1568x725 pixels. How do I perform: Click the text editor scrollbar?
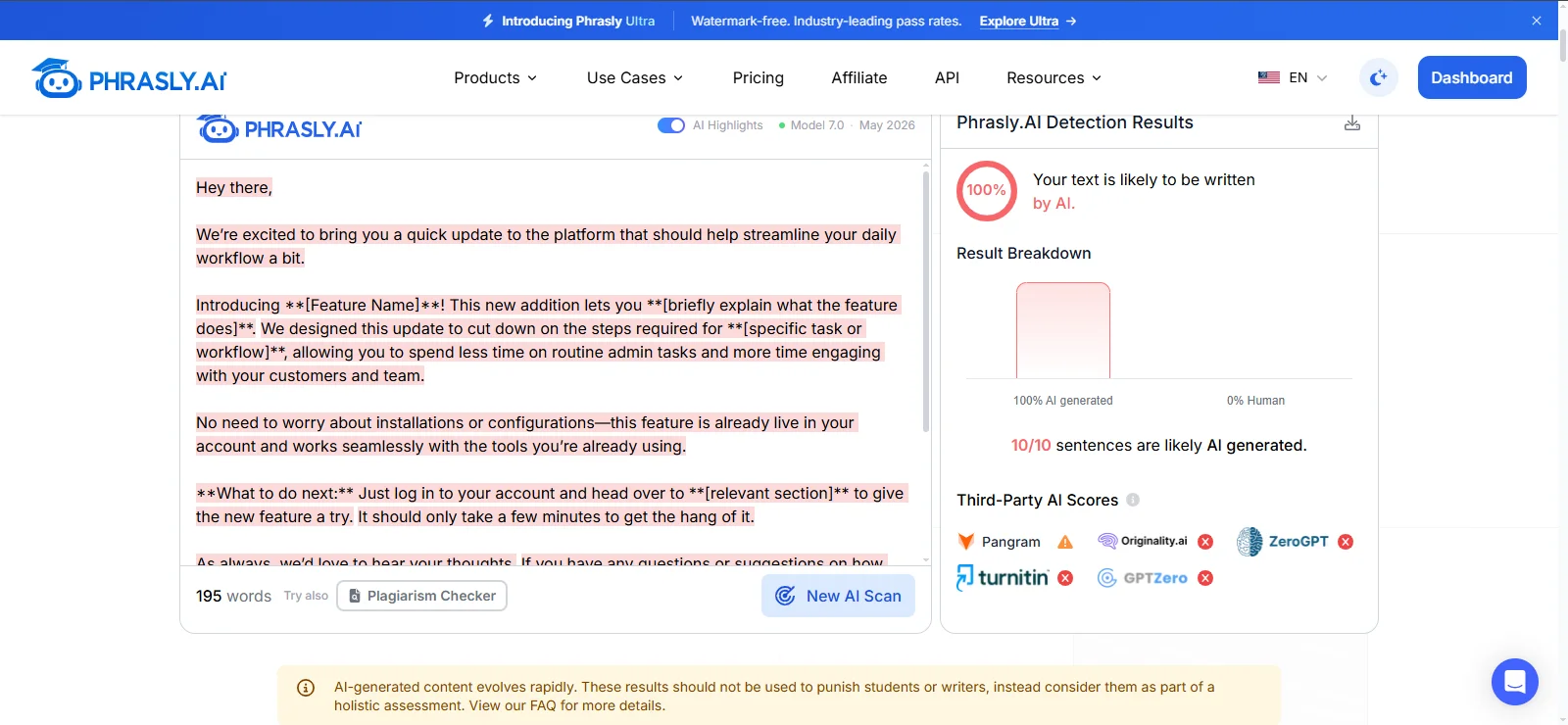coord(926,301)
